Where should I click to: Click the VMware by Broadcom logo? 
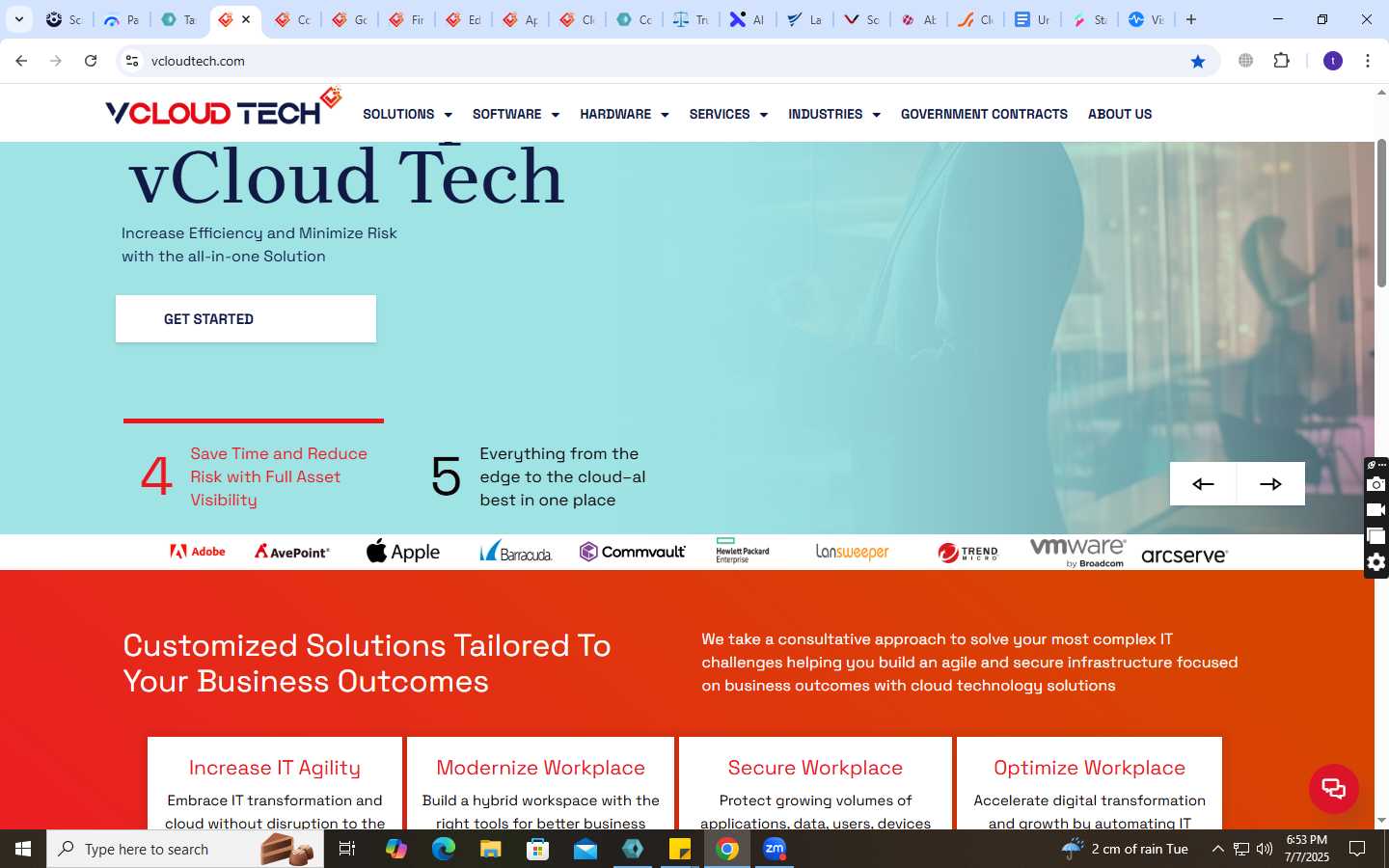pyautogui.click(x=1077, y=553)
